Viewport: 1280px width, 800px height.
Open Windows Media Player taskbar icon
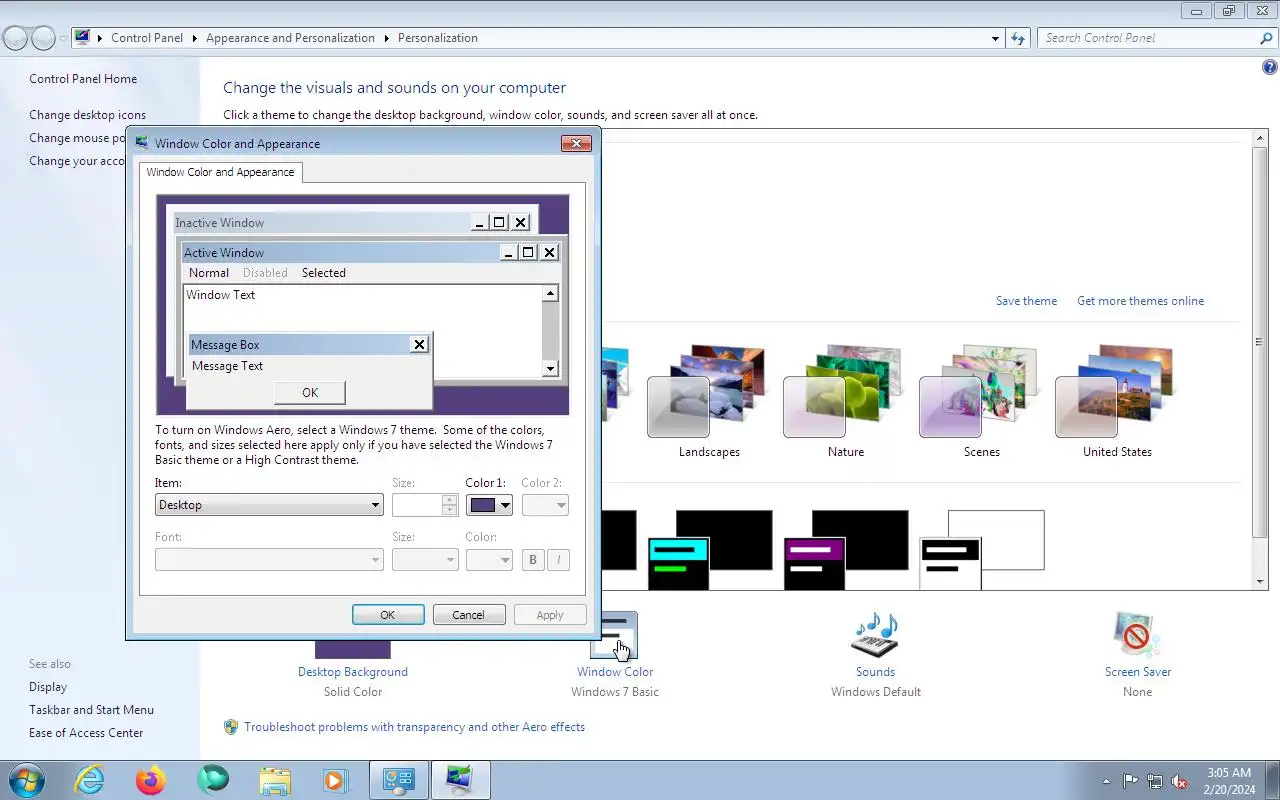(335, 780)
